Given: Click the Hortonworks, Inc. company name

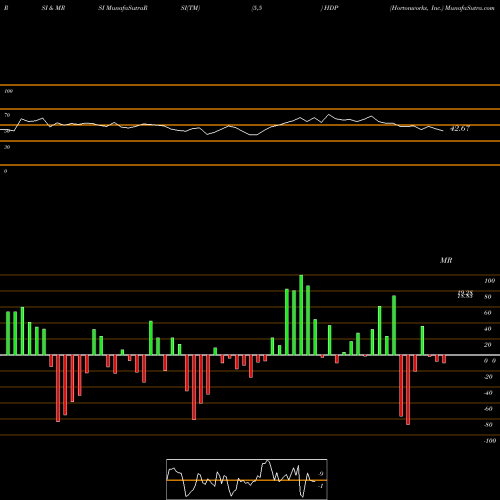Looking at the screenshot, I should pyautogui.click(x=417, y=8).
